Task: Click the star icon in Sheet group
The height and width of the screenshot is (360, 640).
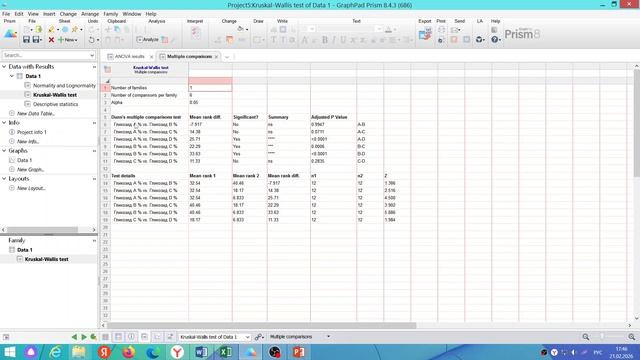Action: pos(74,29)
